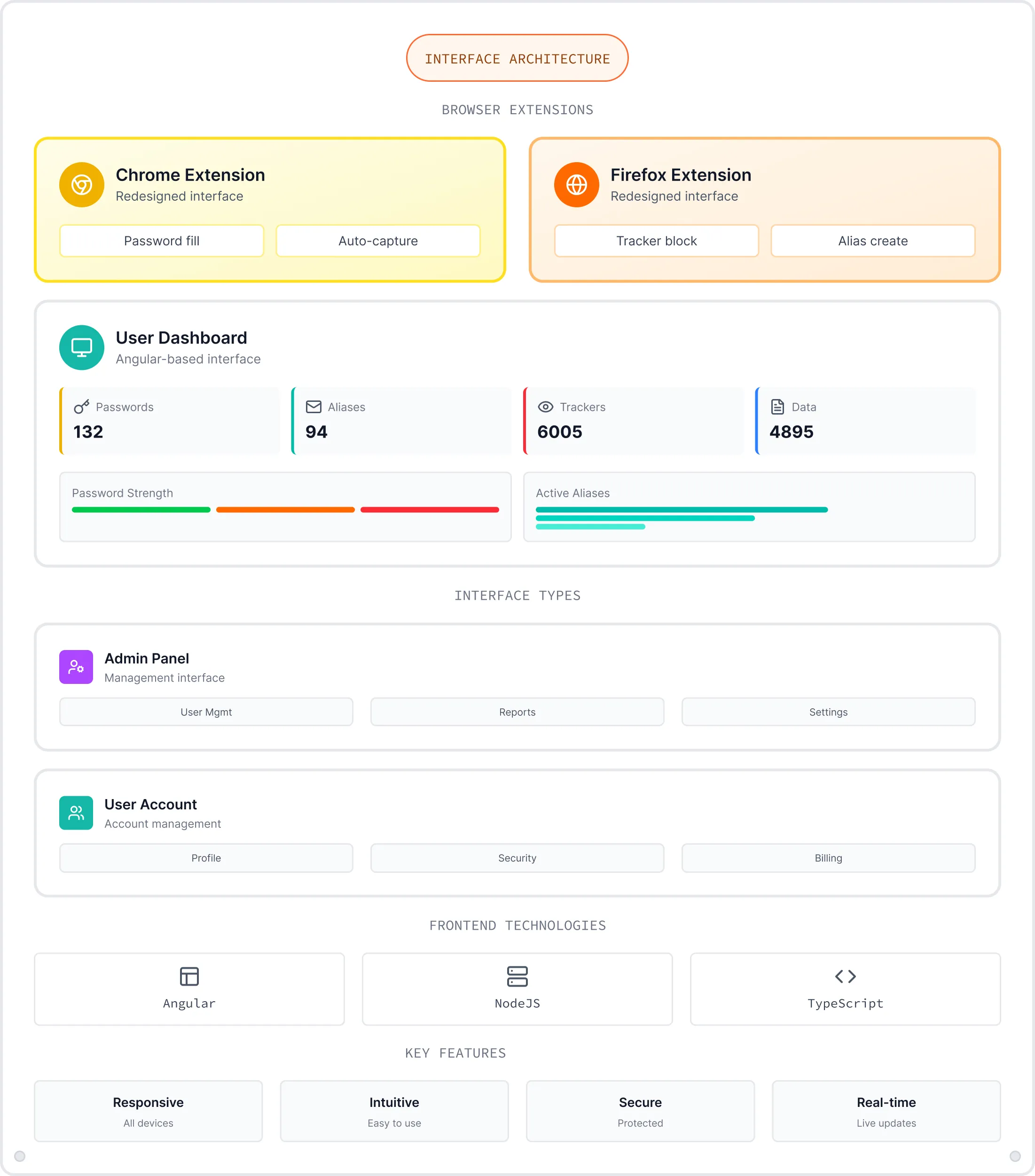Click the key icon next to Passwords
The width and height of the screenshot is (1035, 1176).
pos(81,407)
